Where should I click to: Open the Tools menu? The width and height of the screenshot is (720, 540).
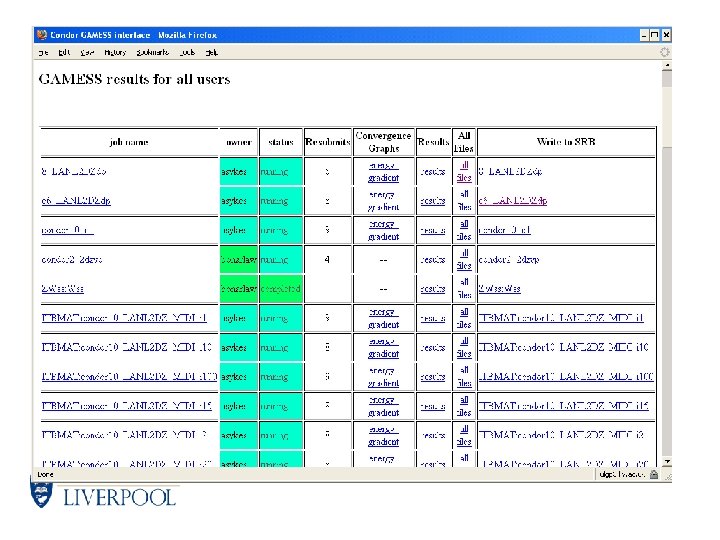[x=187, y=52]
